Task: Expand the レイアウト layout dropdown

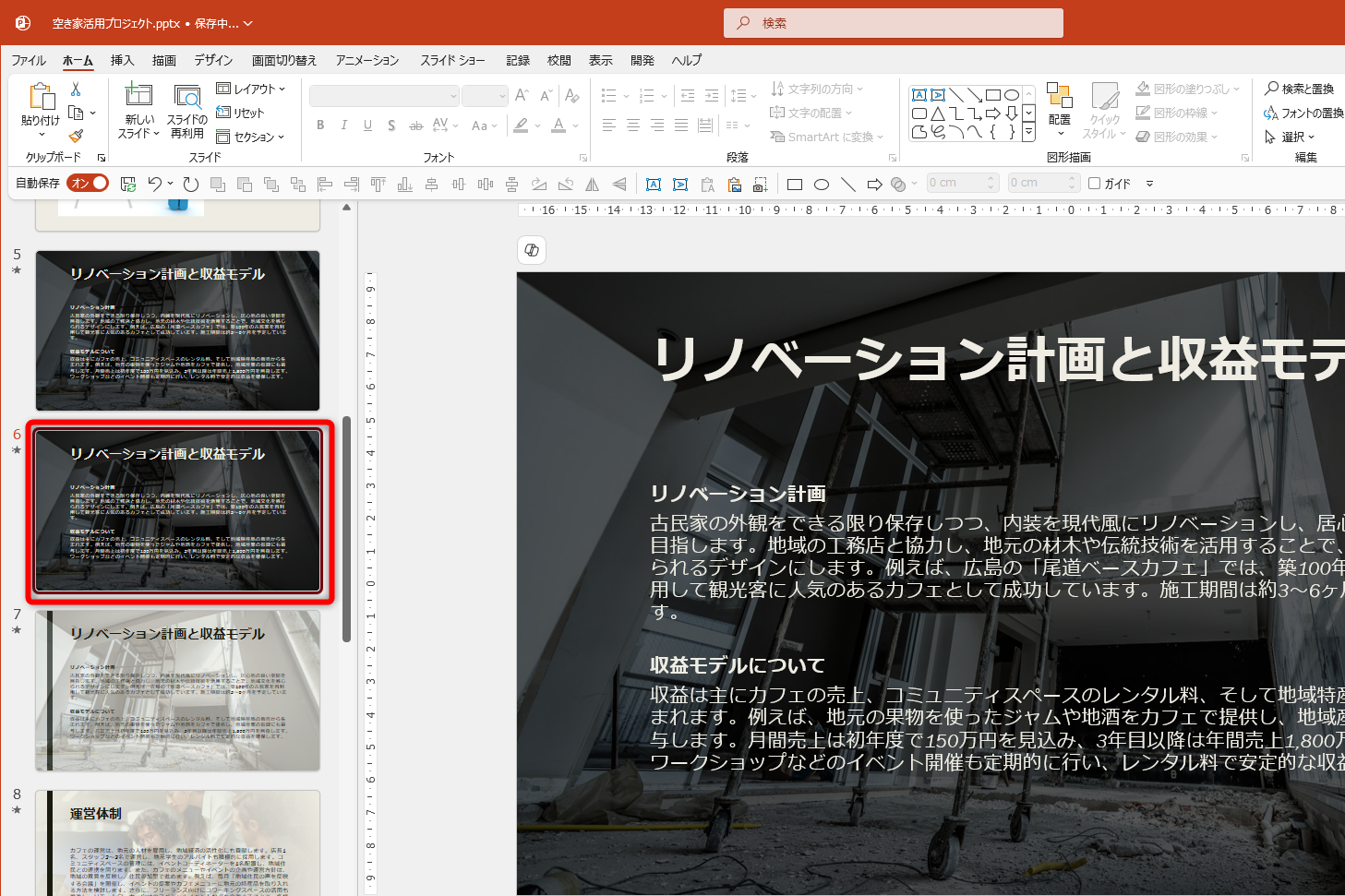Action: [x=251, y=89]
